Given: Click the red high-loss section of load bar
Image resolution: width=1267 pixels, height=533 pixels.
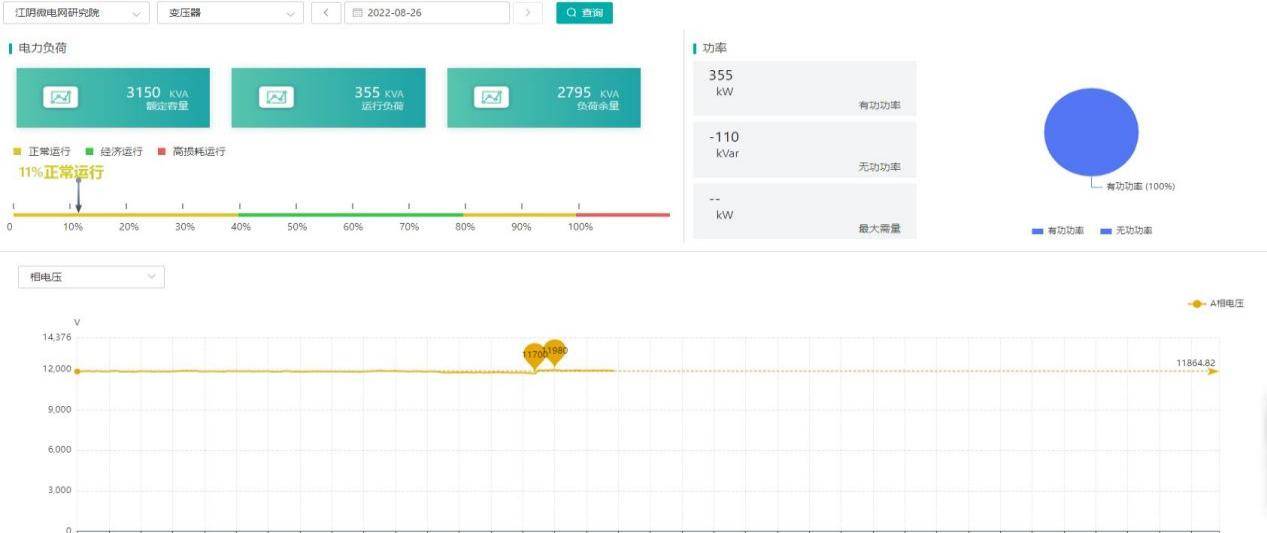Looking at the screenshot, I should (623, 214).
